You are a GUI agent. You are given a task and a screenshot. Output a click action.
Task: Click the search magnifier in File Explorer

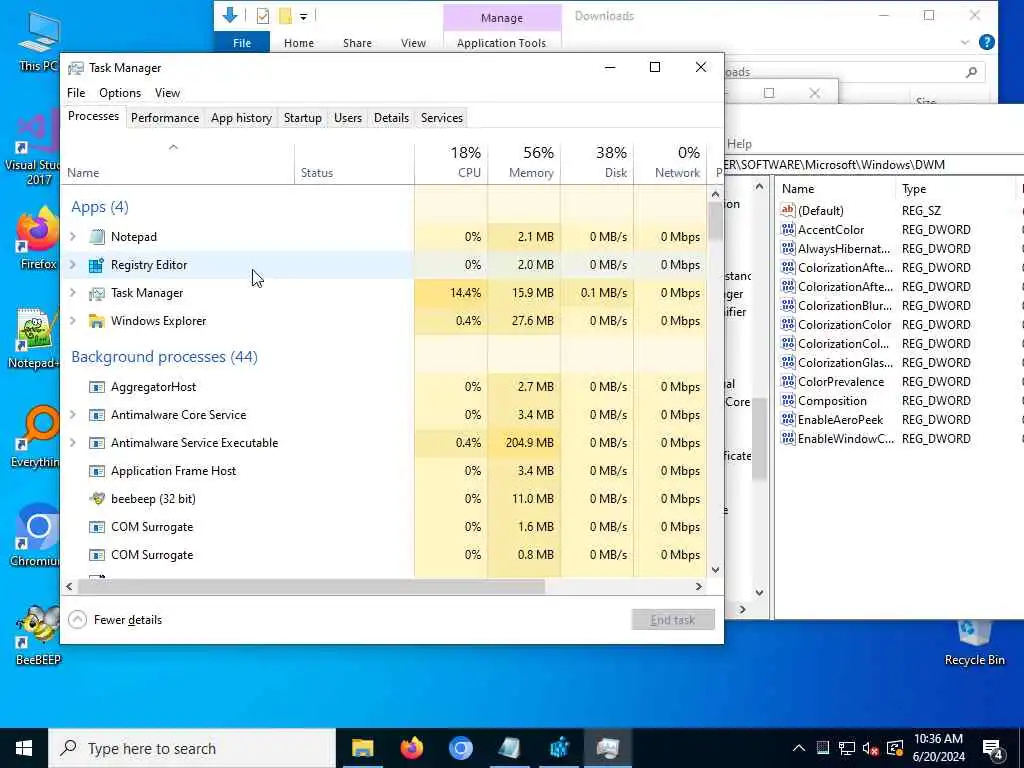tap(971, 72)
